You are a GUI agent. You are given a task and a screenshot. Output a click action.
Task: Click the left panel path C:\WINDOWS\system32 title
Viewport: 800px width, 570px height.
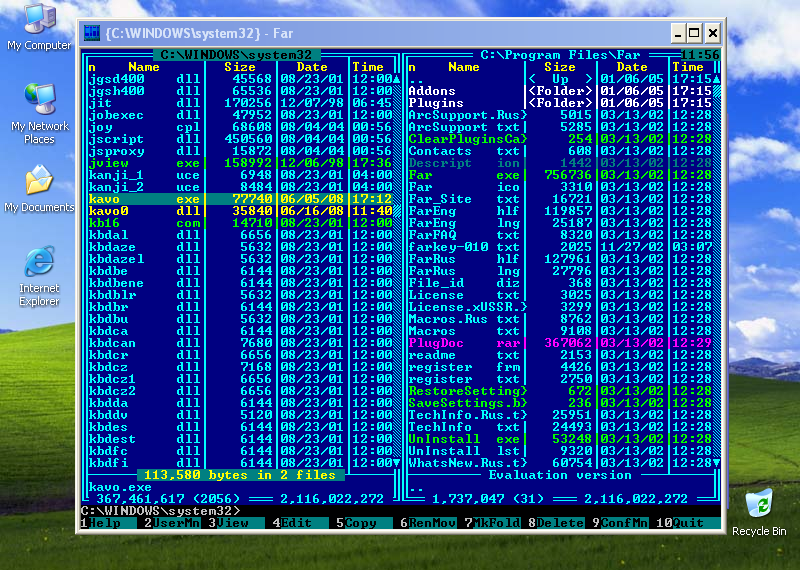pyautogui.click(x=236, y=55)
